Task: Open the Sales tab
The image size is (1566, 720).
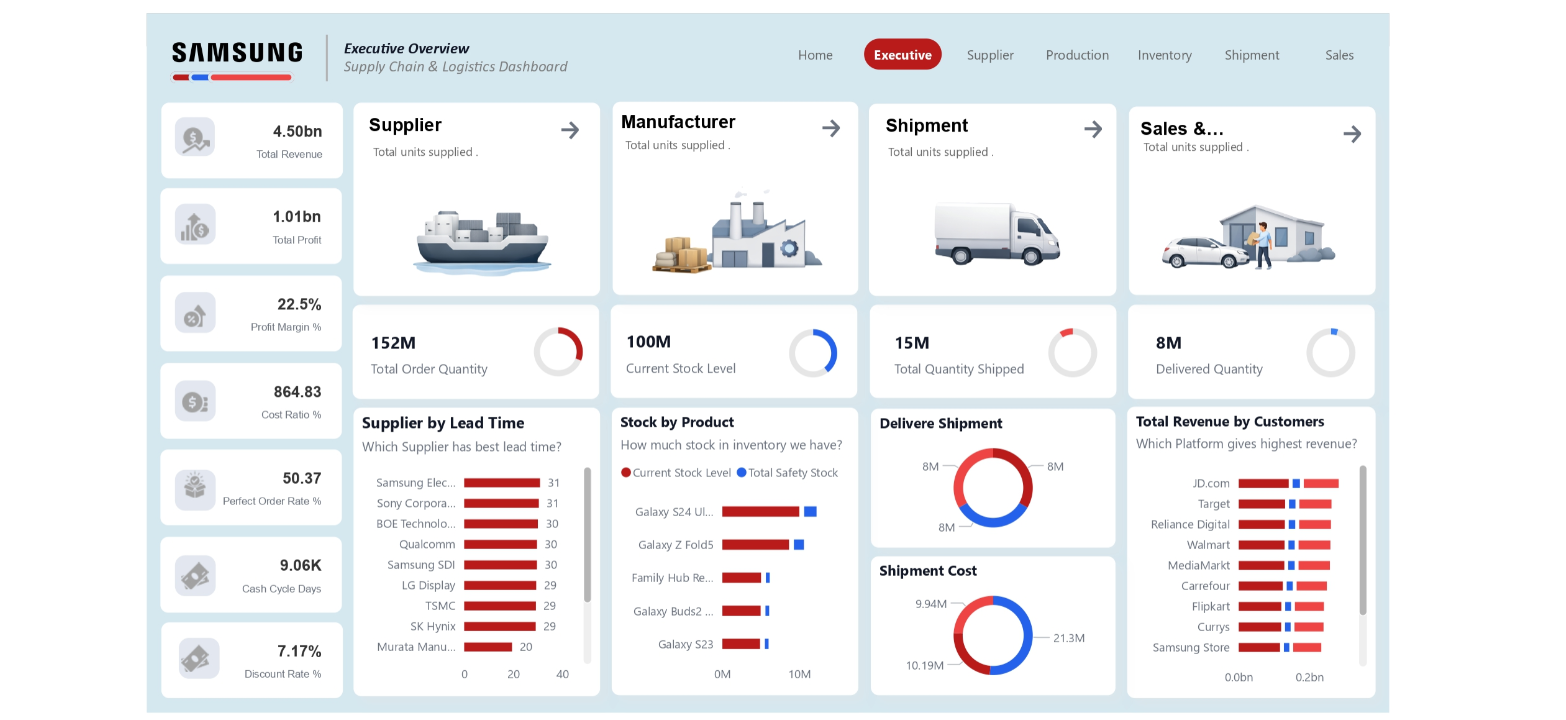Action: tap(1339, 55)
